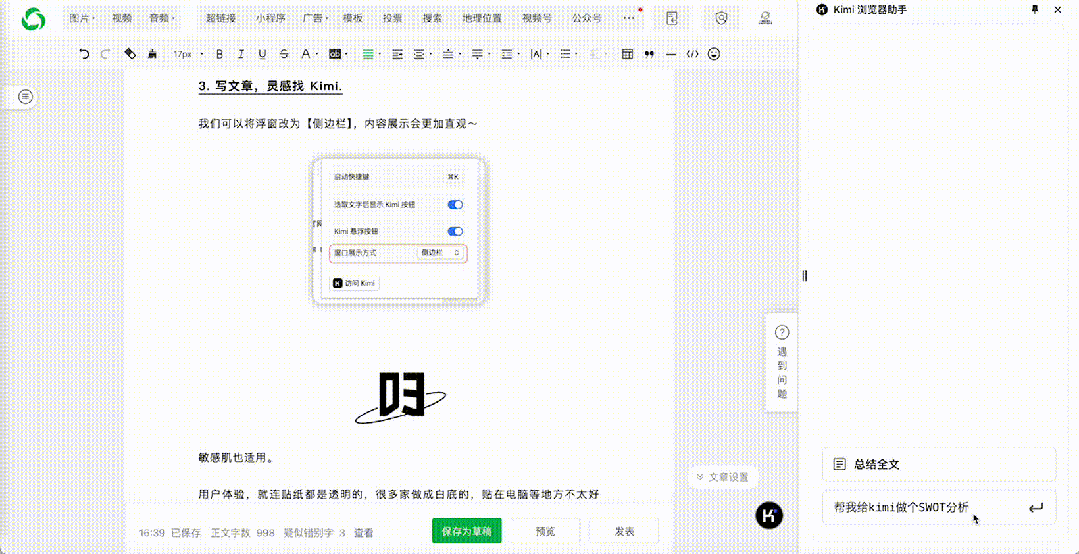
Task: Click the paragraph '敏感肌也适用。'
Action: click(236, 458)
